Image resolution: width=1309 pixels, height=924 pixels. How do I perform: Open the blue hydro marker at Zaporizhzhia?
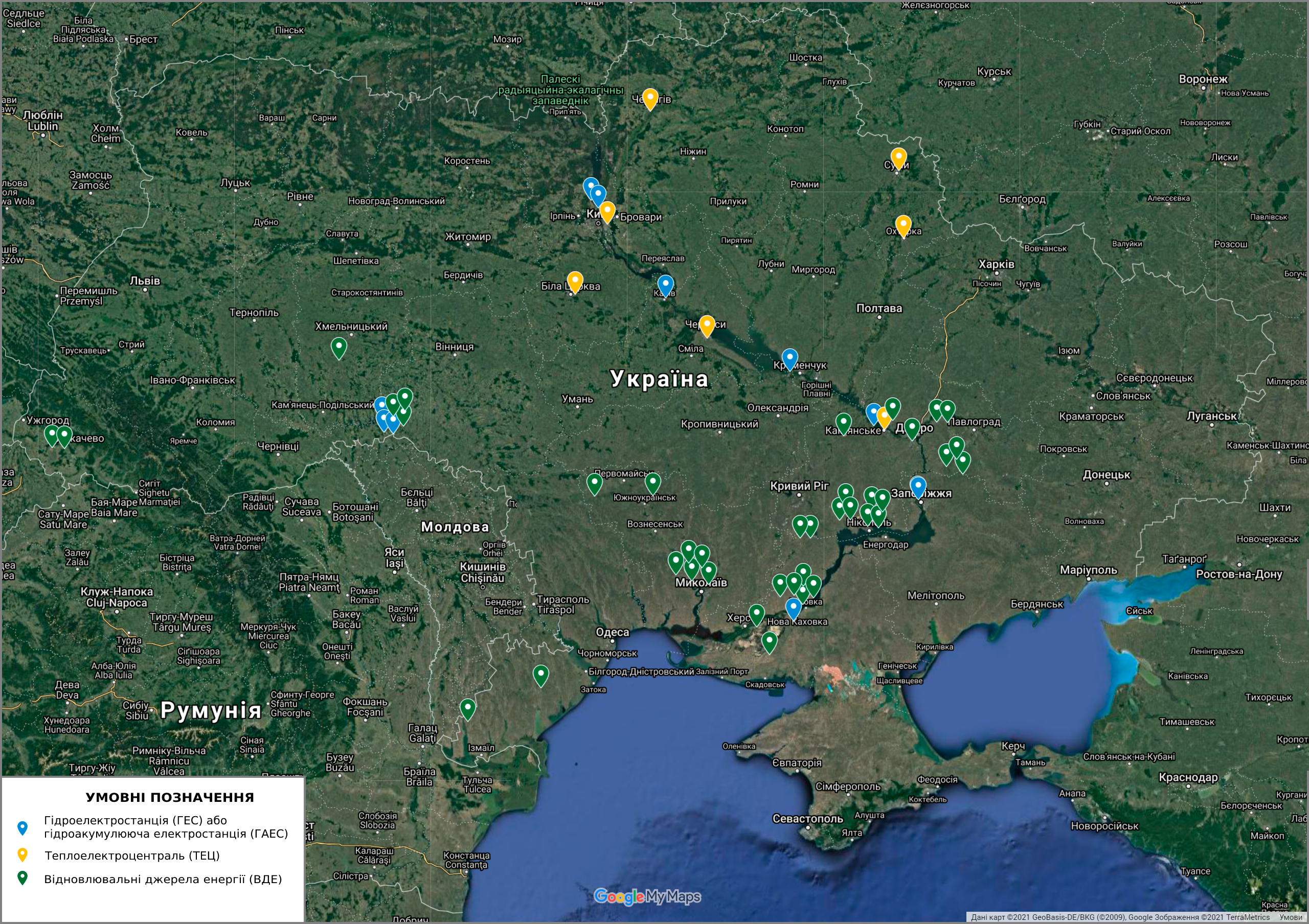pyautogui.click(x=918, y=487)
